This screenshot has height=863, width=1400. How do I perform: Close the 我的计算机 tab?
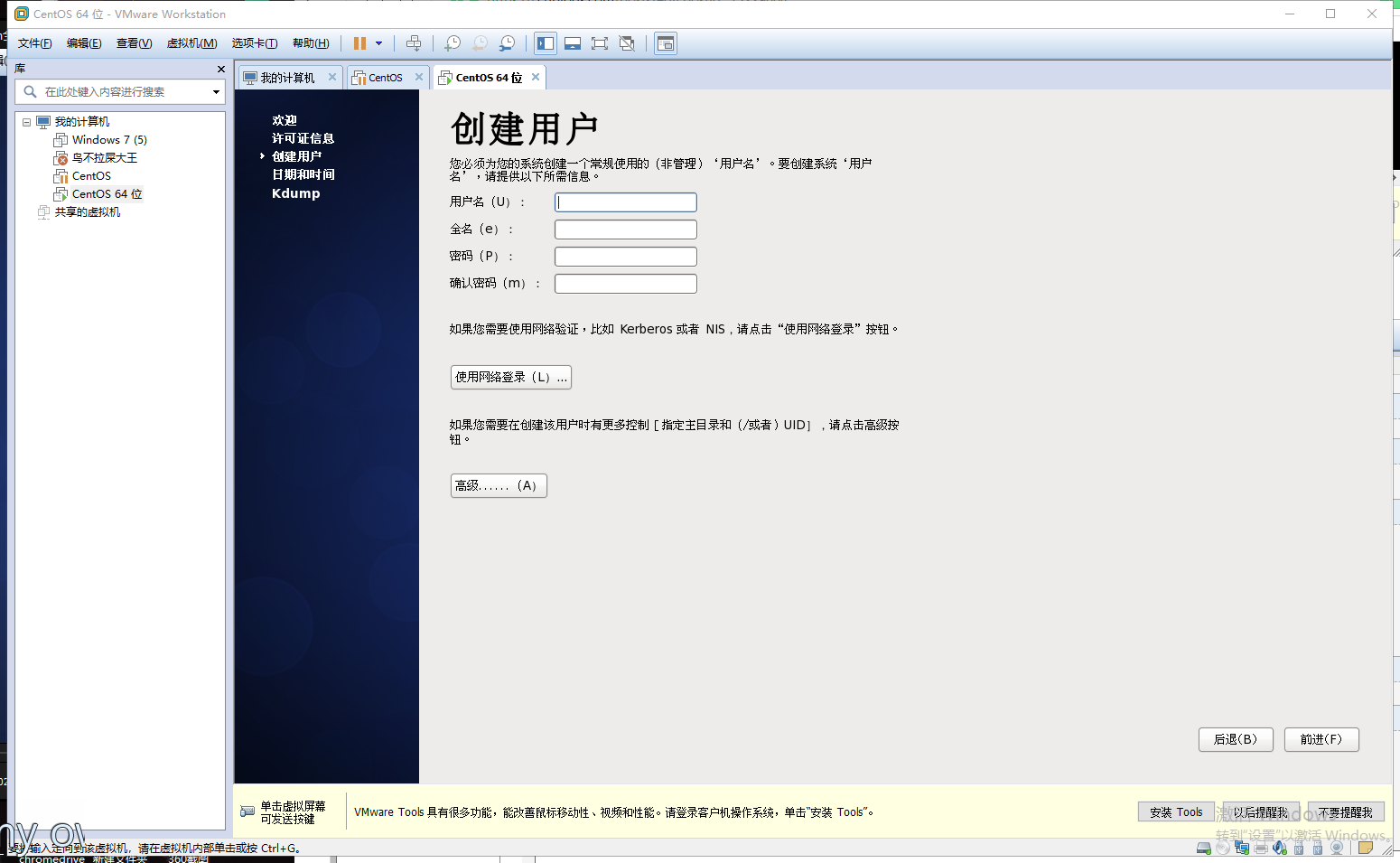click(332, 77)
